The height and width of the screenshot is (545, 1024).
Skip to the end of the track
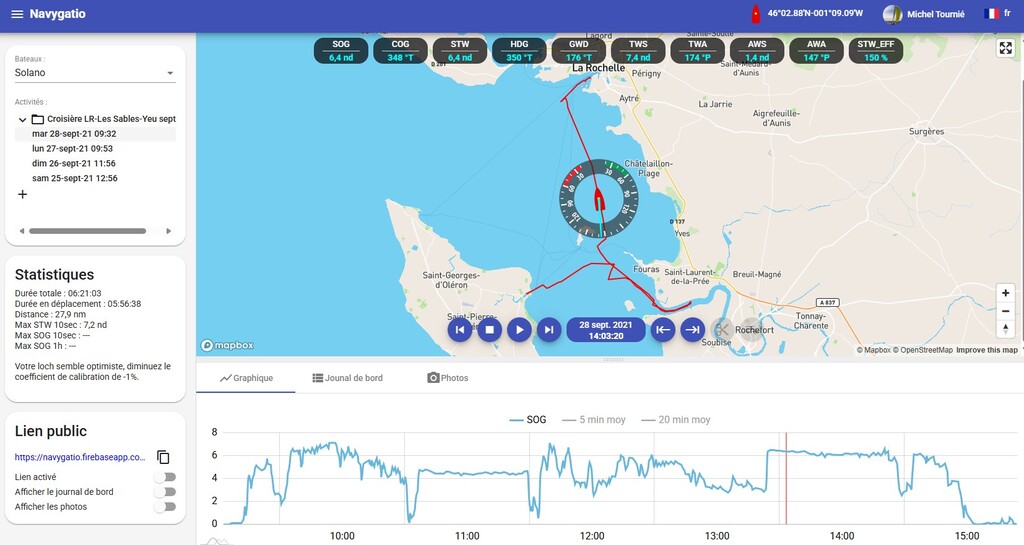click(x=548, y=329)
